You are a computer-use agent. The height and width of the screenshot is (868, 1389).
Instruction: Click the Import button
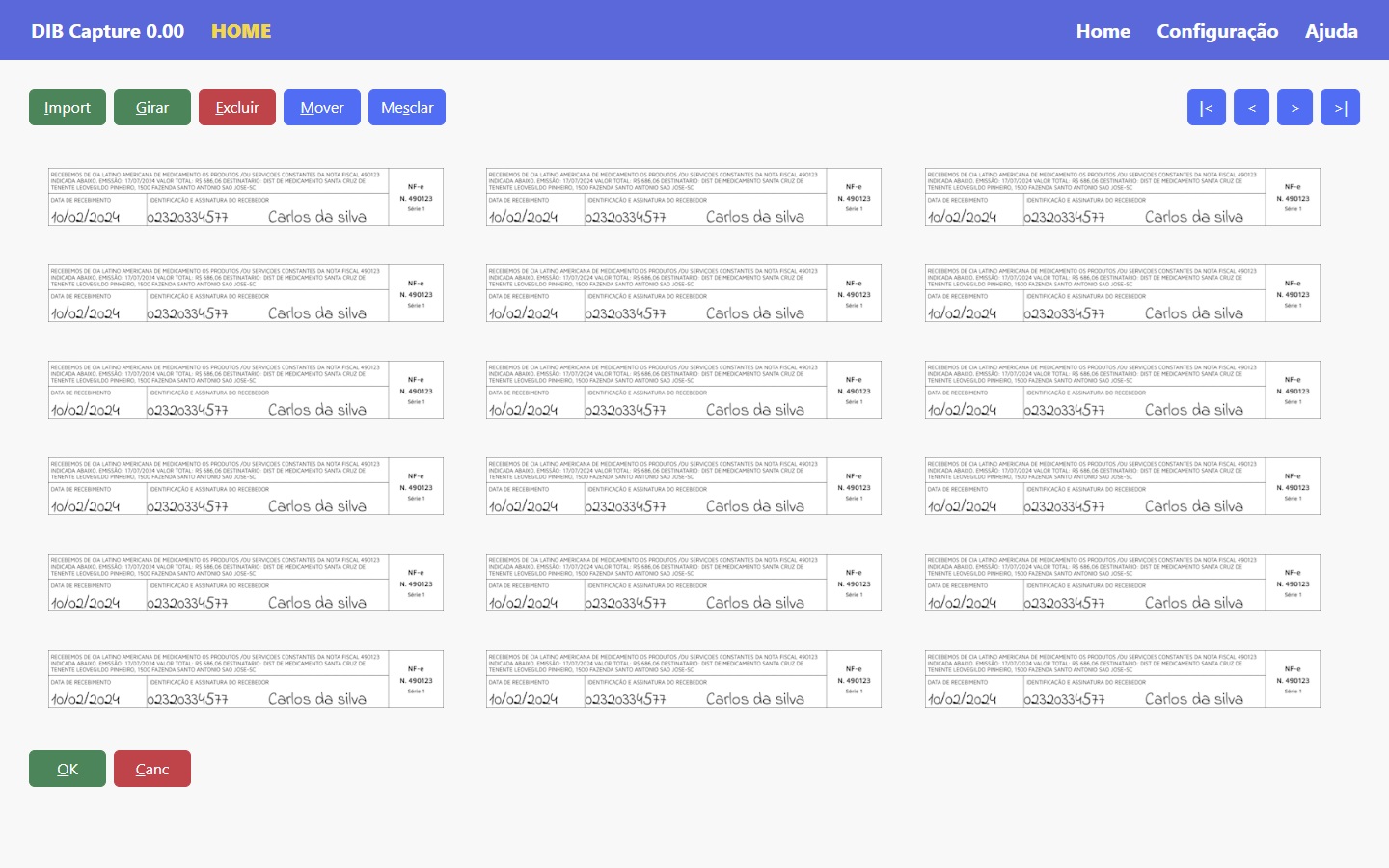pos(68,107)
